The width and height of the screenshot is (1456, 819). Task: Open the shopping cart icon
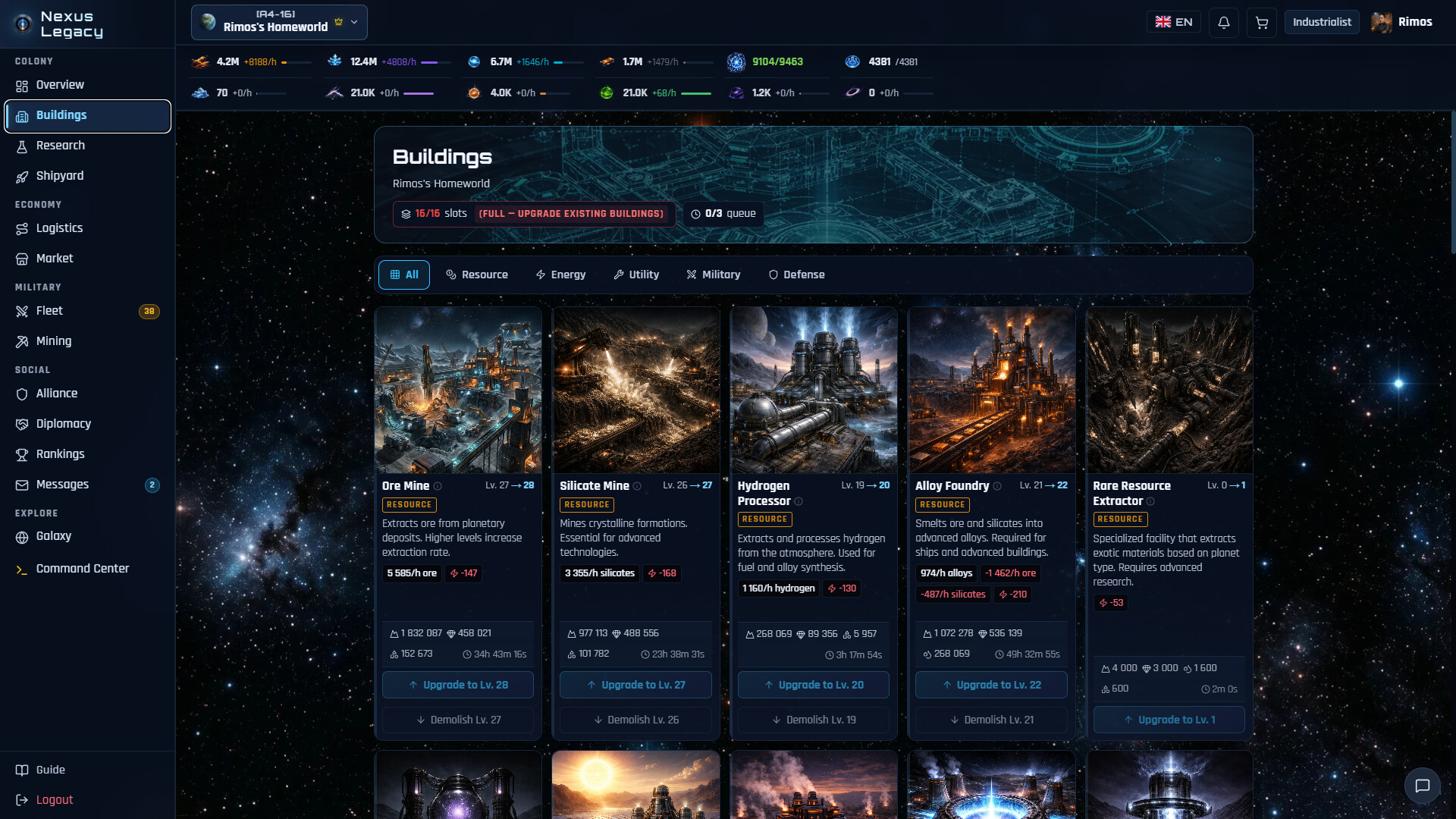(x=1261, y=22)
